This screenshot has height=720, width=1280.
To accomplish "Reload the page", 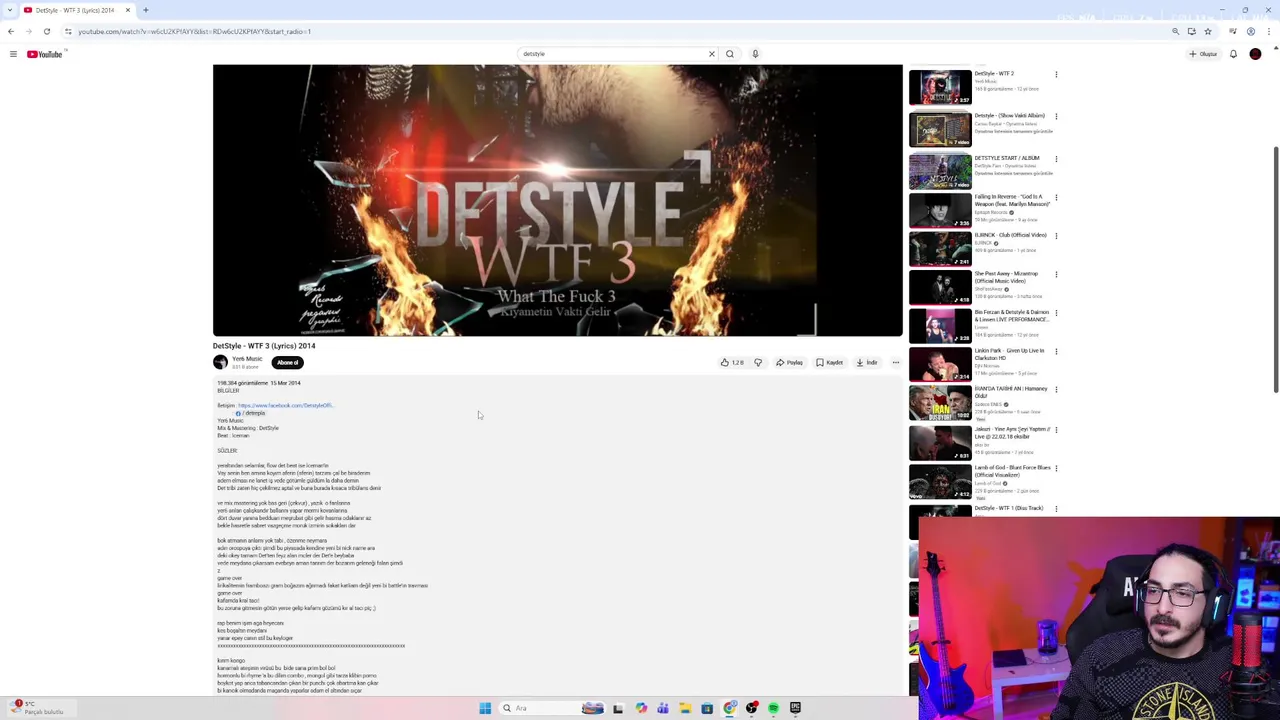I will point(46,31).
